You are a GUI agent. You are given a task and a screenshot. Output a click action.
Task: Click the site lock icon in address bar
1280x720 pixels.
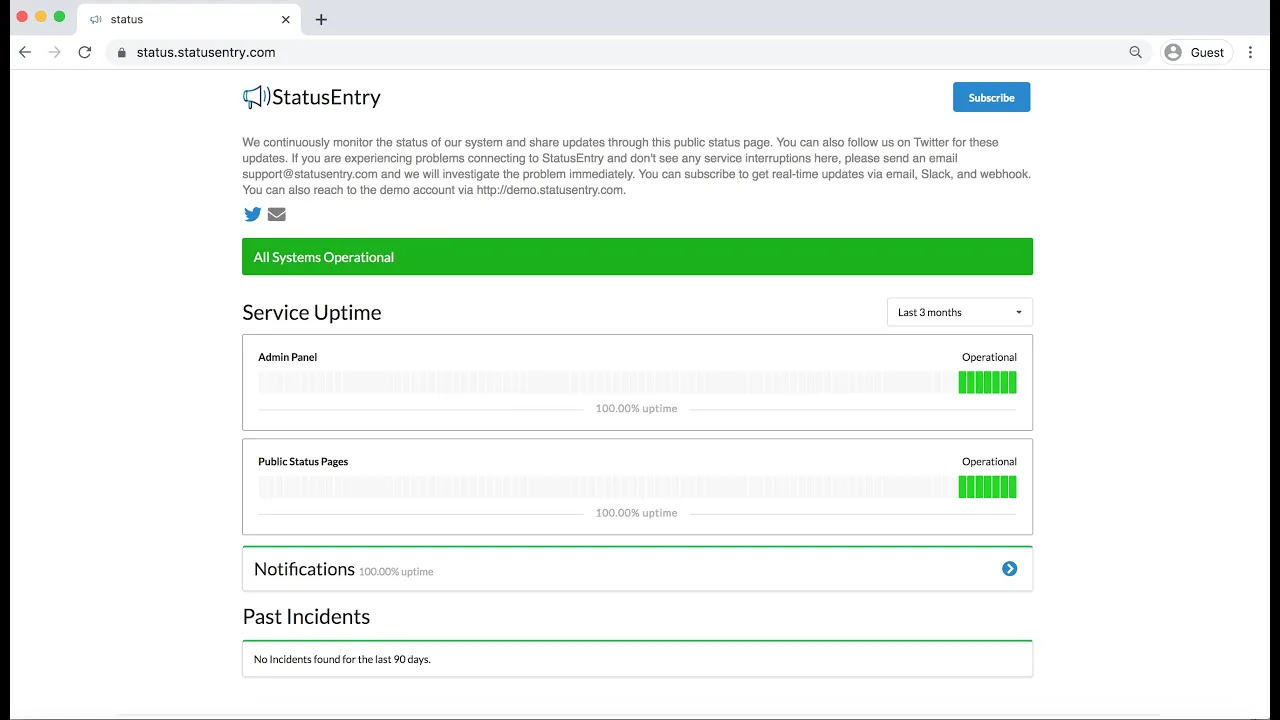tap(122, 52)
